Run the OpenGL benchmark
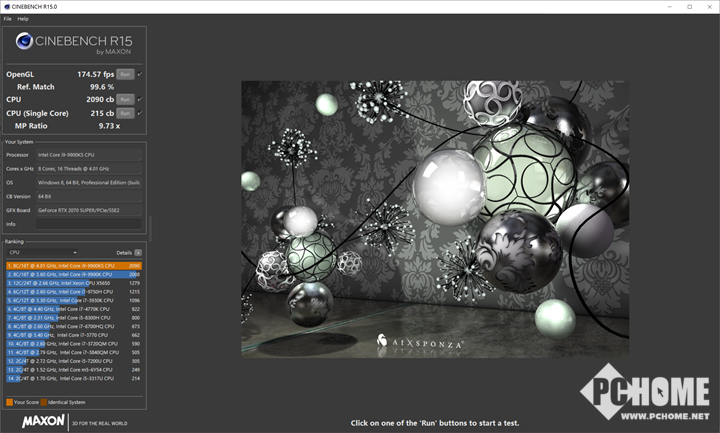Image resolution: width=720 pixels, height=433 pixels. (125, 74)
